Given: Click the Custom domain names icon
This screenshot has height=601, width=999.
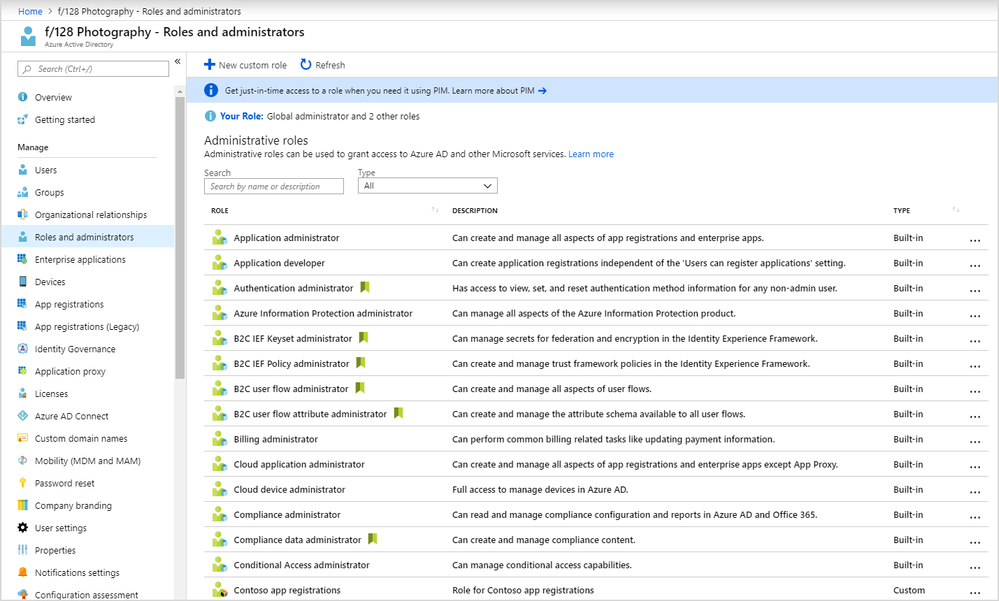Looking at the screenshot, I should [23, 438].
